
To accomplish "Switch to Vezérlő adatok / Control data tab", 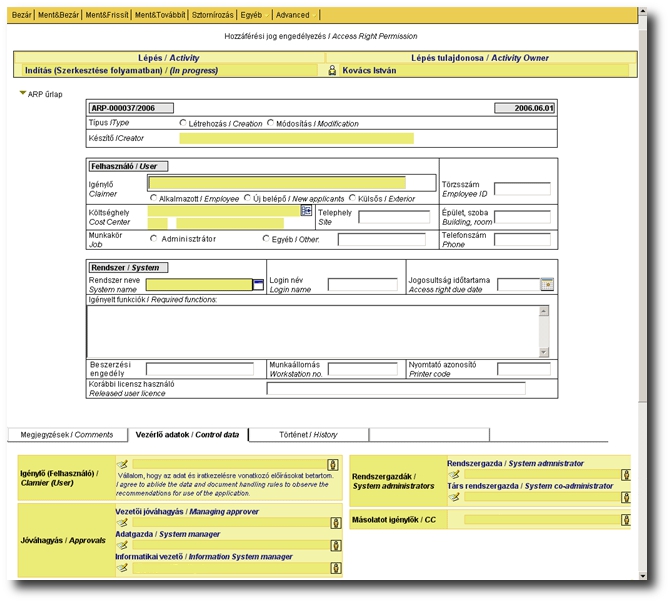I will click(x=188, y=435).
